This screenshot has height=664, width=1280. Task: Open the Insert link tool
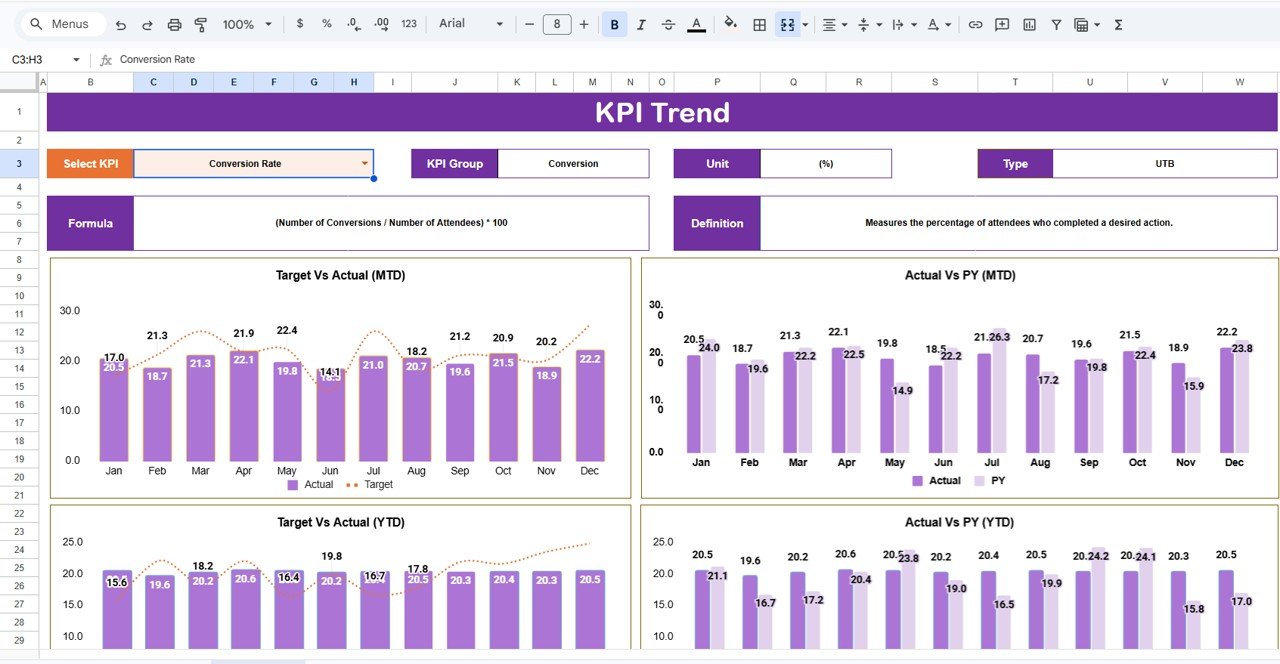pos(973,24)
